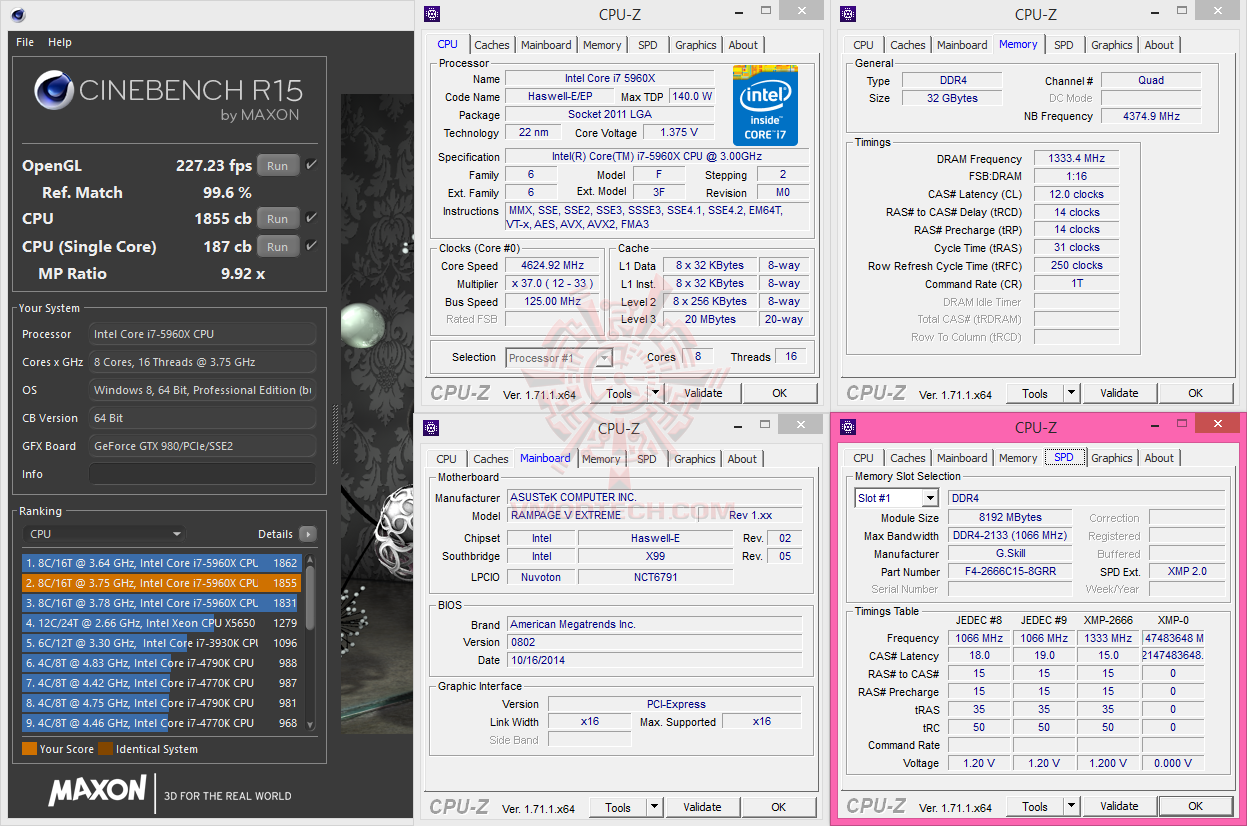Open the Processor #1 selection dropdown
Viewport: 1247px width, 826px height.
(x=559, y=357)
